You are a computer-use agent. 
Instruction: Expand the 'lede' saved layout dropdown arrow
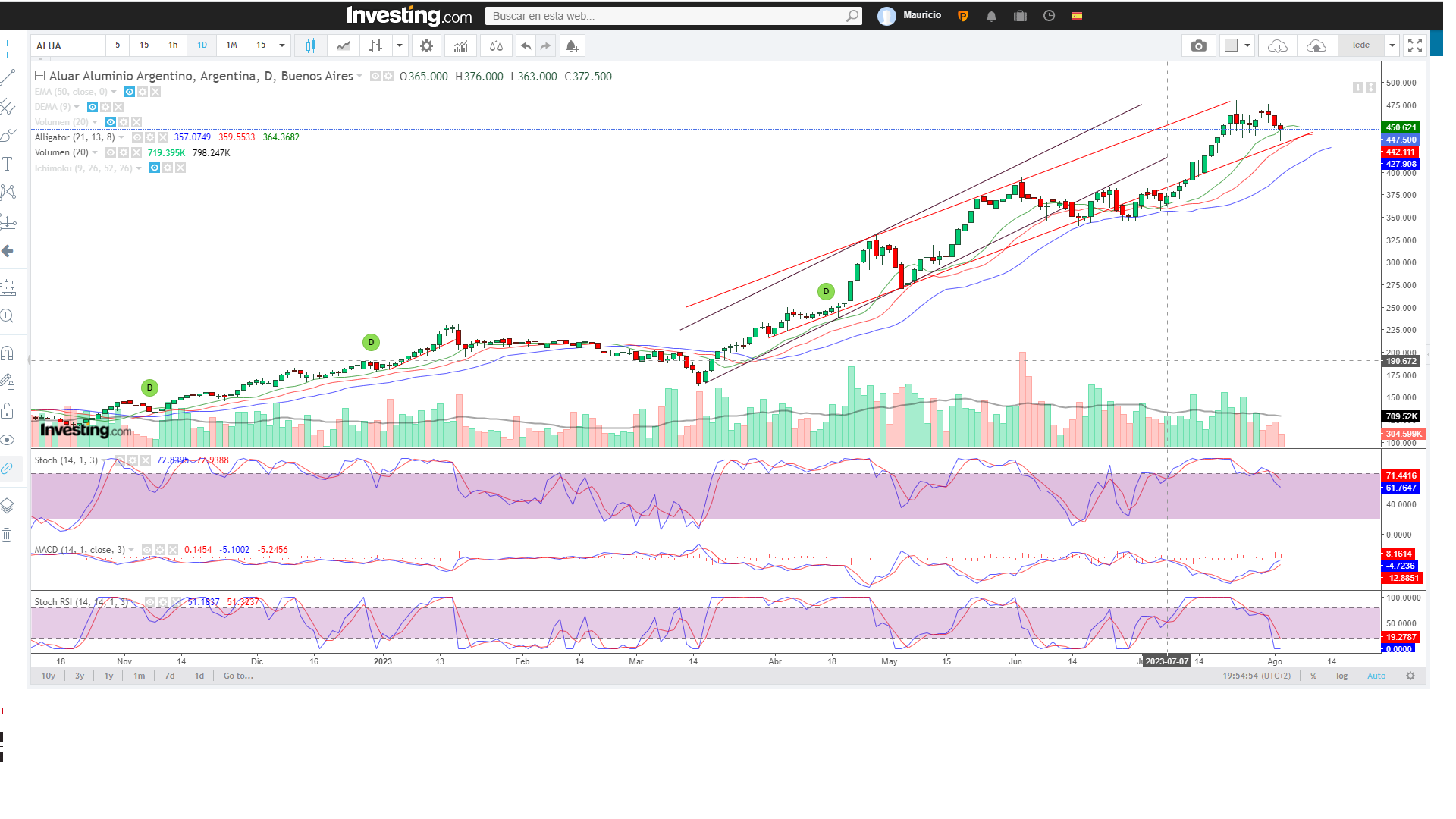[1392, 45]
